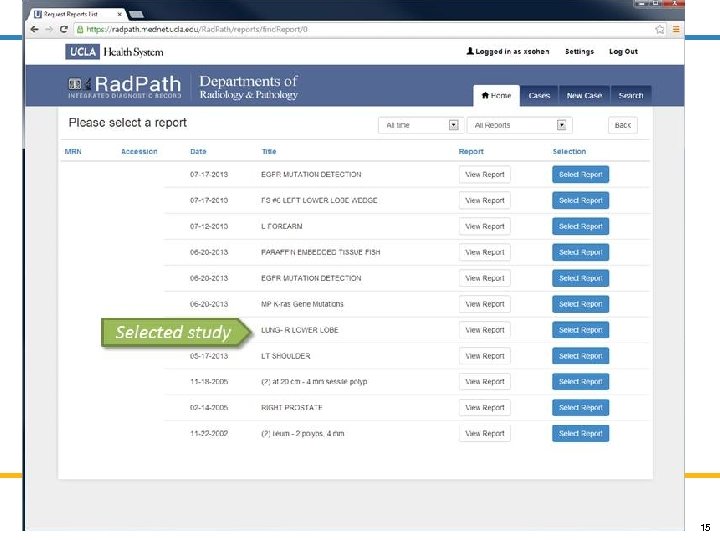The image size is (720, 540).
Task: Click title text RIGHT PROSTATE
Action: coord(292,408)
